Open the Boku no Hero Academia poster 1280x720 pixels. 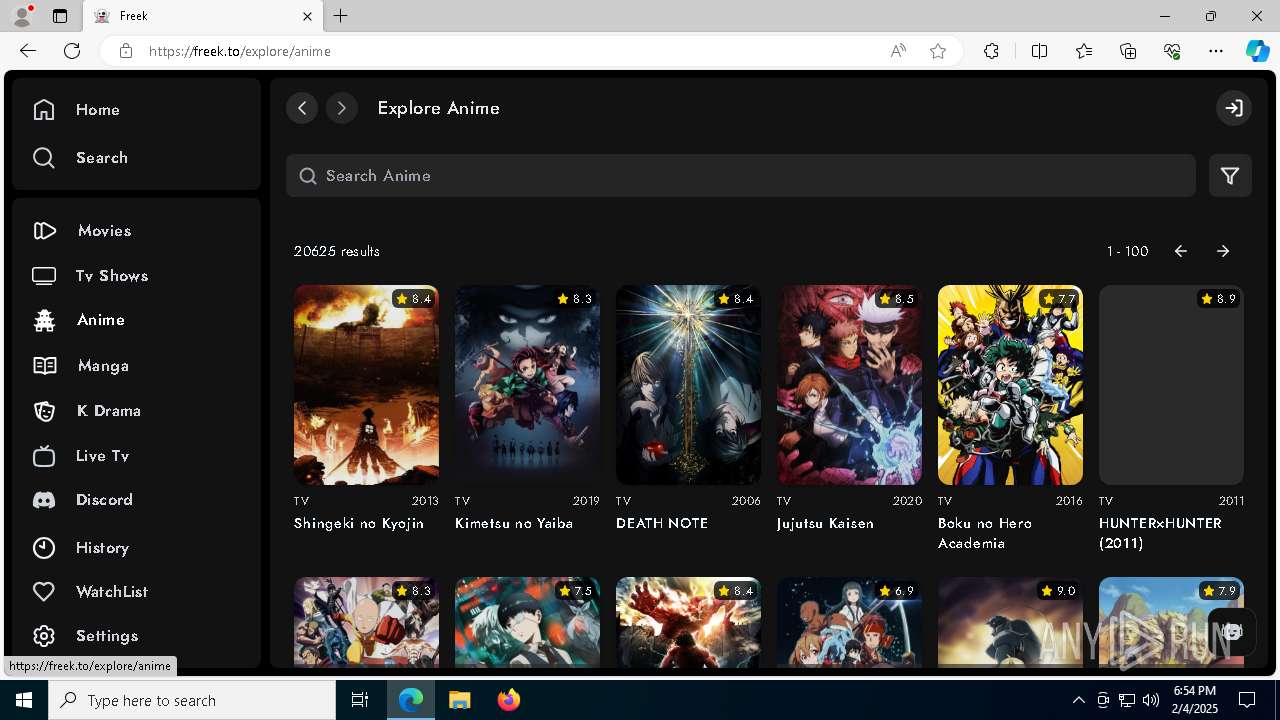pyautogui.click(x=1010, y=385)
